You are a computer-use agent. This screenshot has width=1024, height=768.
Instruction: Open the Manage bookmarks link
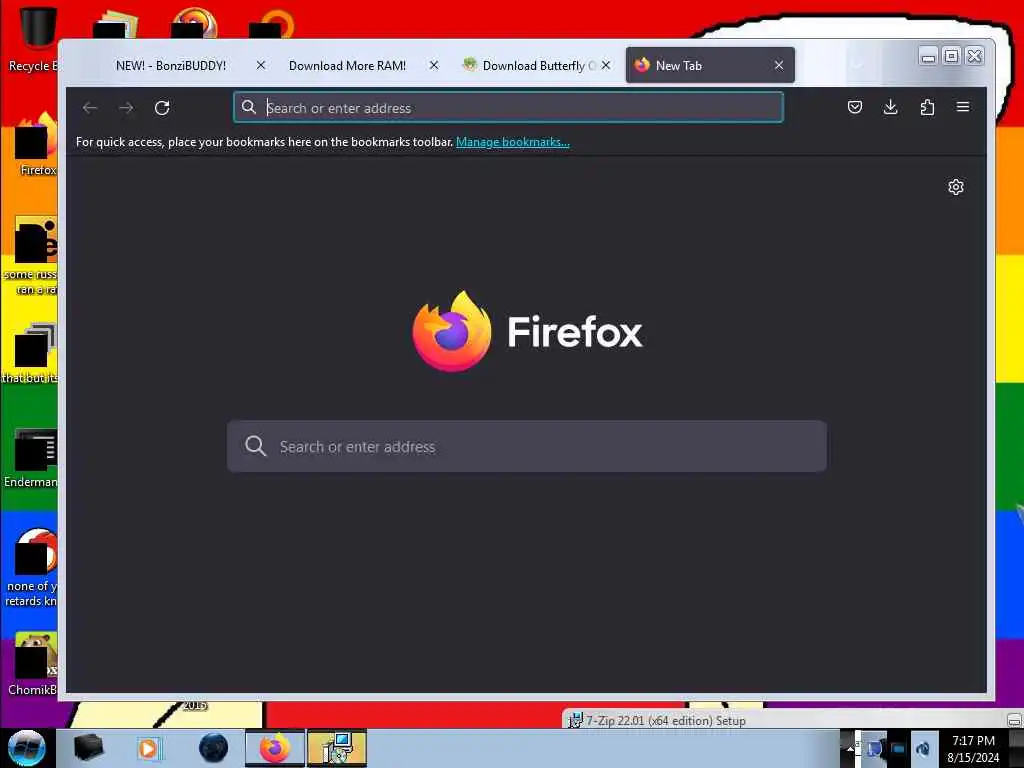point(513,142)
